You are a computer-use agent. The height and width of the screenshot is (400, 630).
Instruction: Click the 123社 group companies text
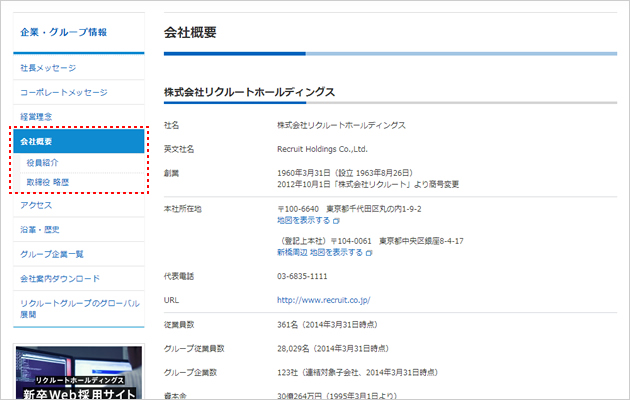click(x=358, y=372)
